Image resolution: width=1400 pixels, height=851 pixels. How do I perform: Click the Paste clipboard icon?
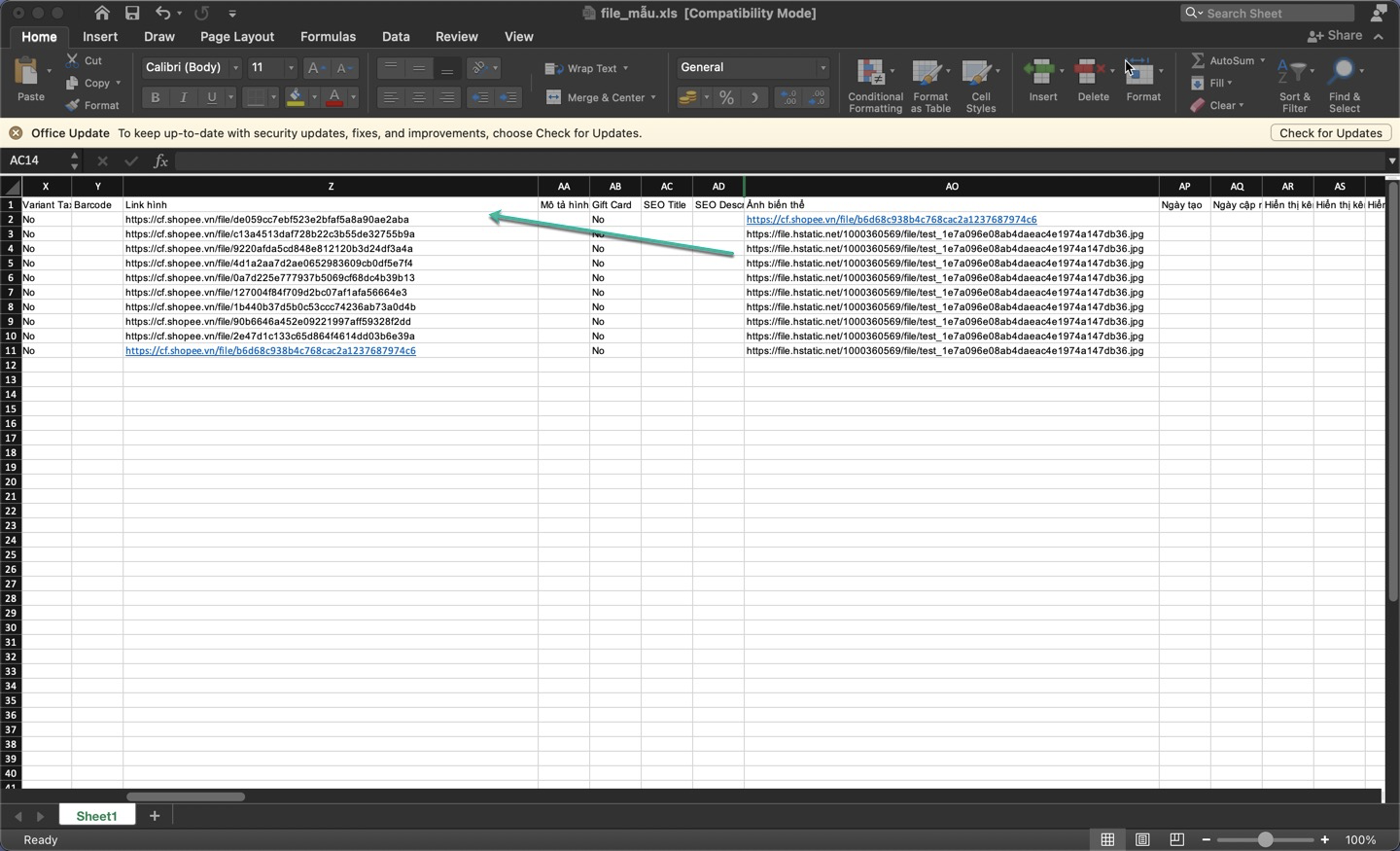28,74
